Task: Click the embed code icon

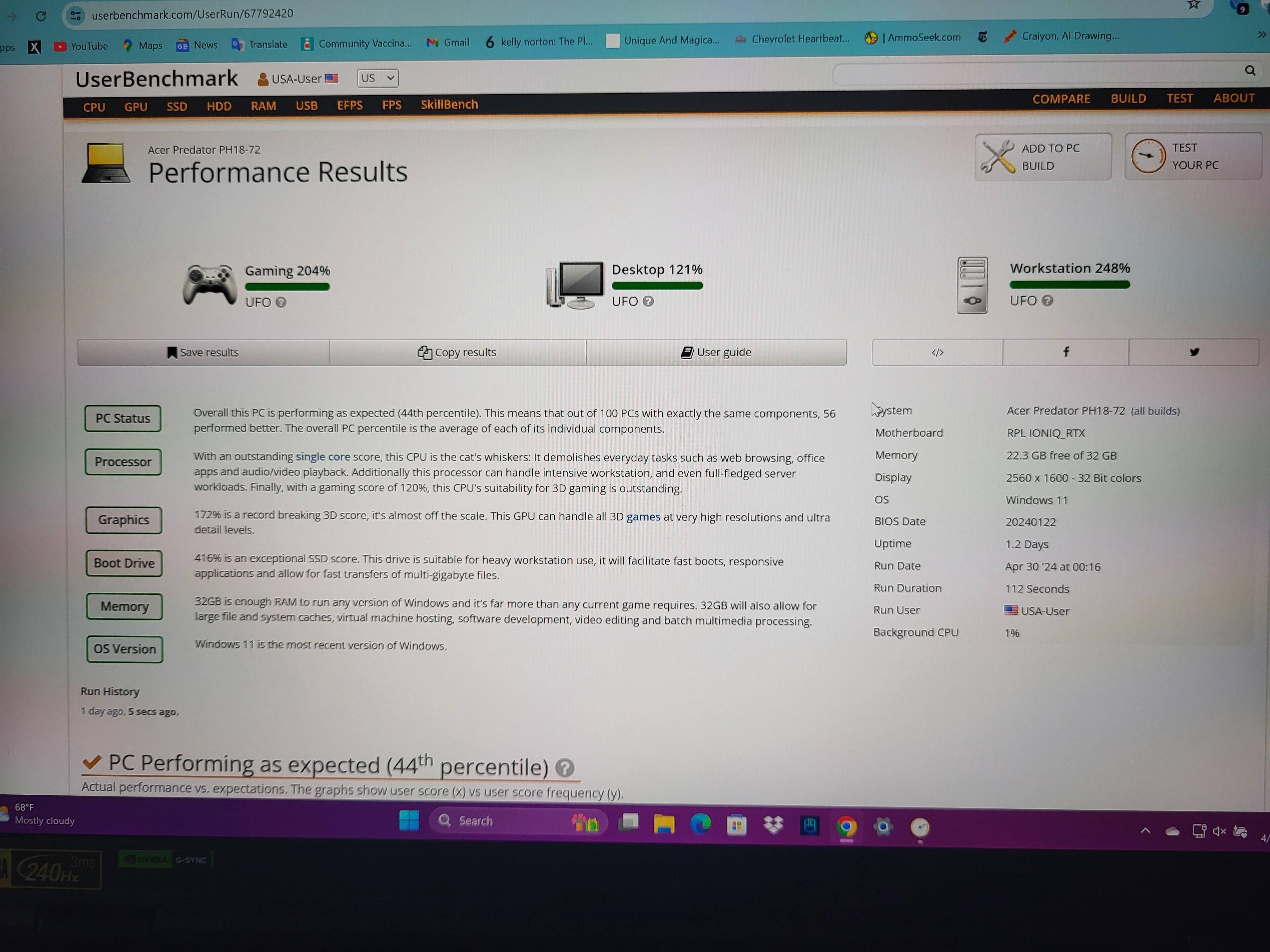Action: pyautogui.click(x=937, y=352)
